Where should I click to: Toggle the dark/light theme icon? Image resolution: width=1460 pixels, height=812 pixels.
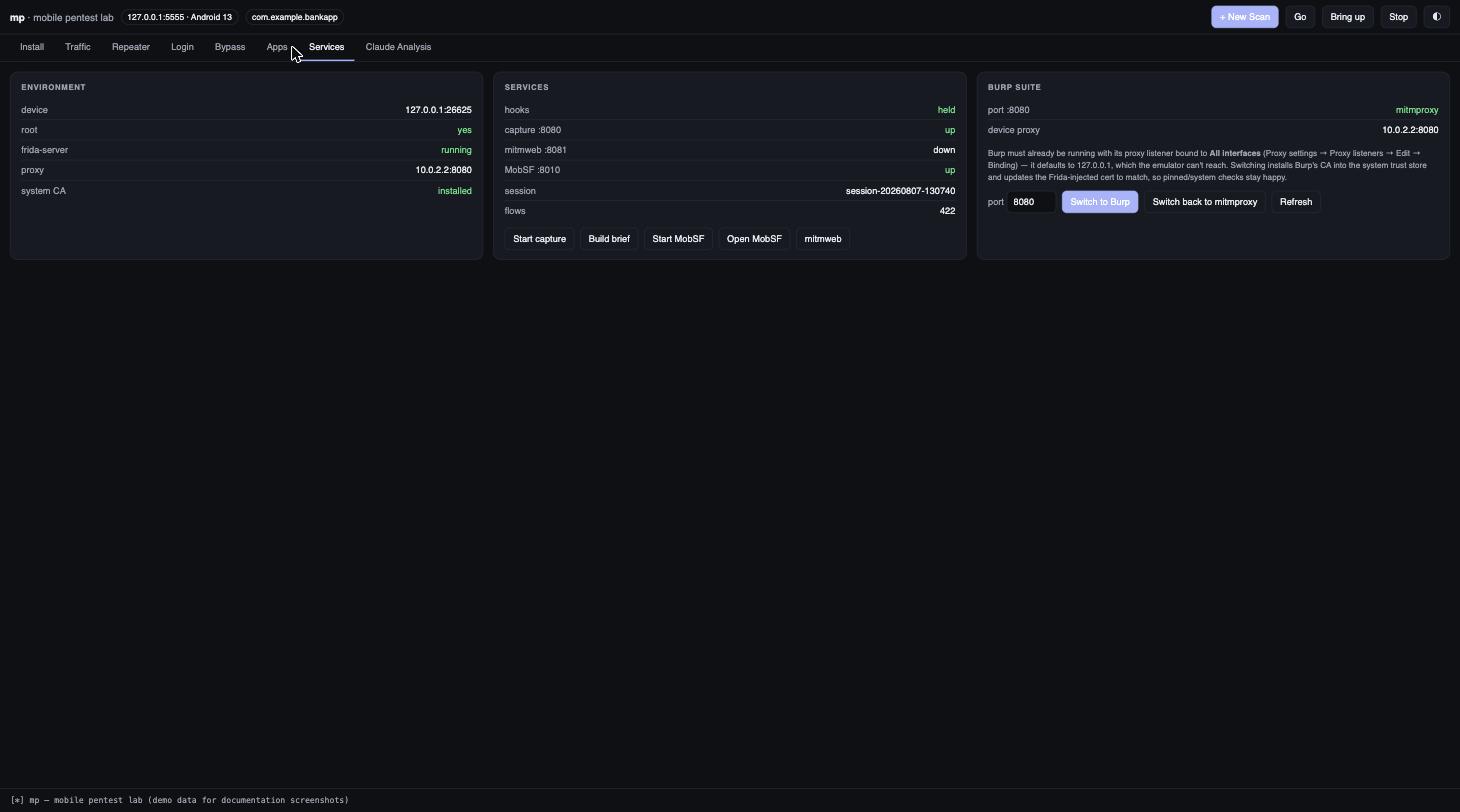pyautogui.click(x=1436, y=17)
